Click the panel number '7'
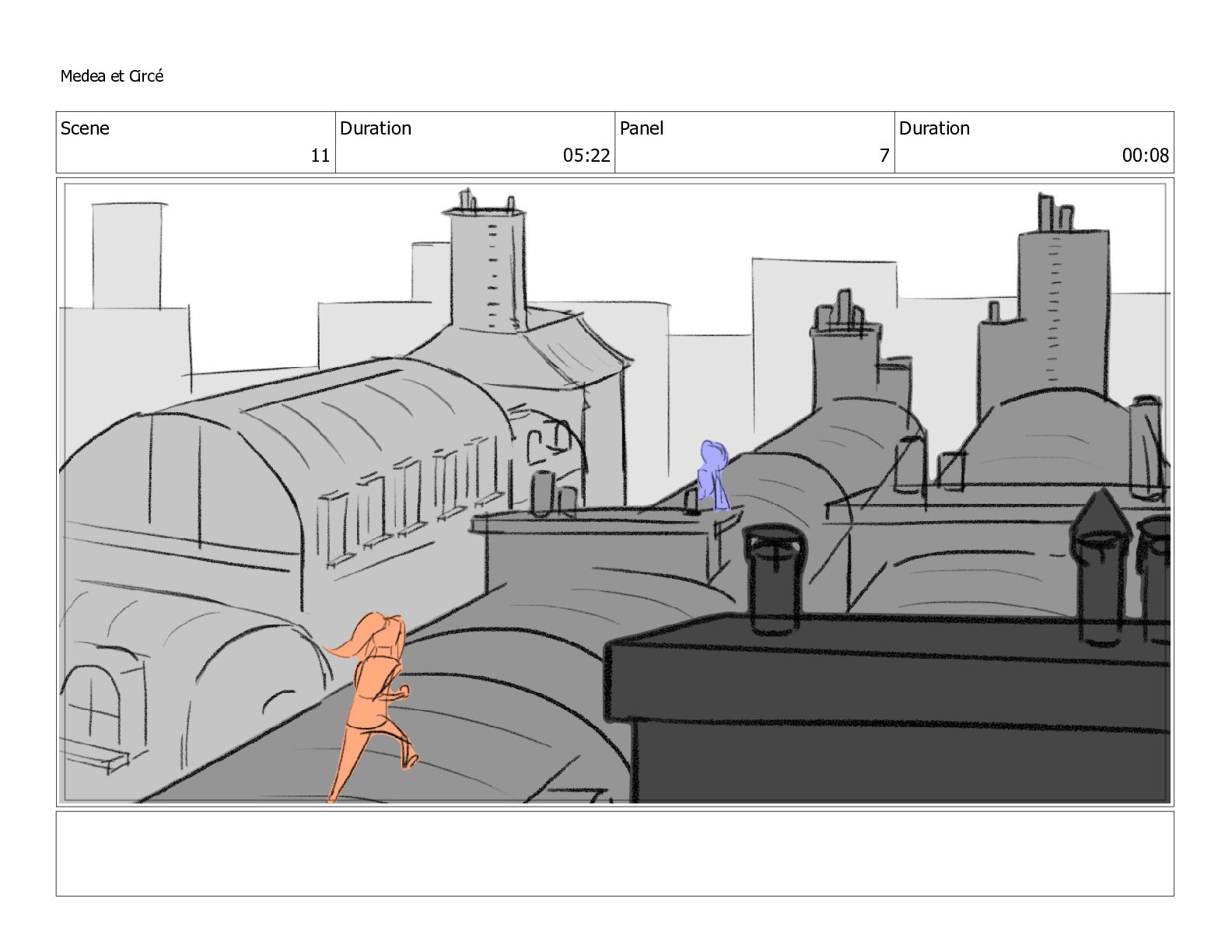The height and width of the screenshot is (952, 1232). coord(884,156)
